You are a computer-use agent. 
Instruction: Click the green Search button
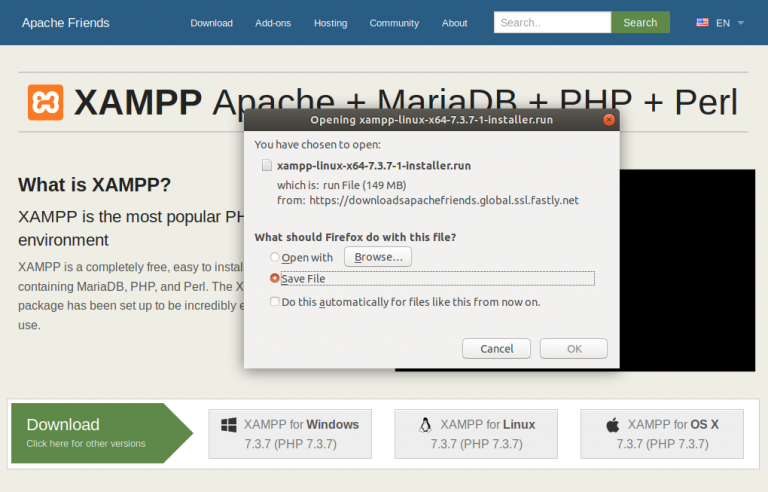640,23
